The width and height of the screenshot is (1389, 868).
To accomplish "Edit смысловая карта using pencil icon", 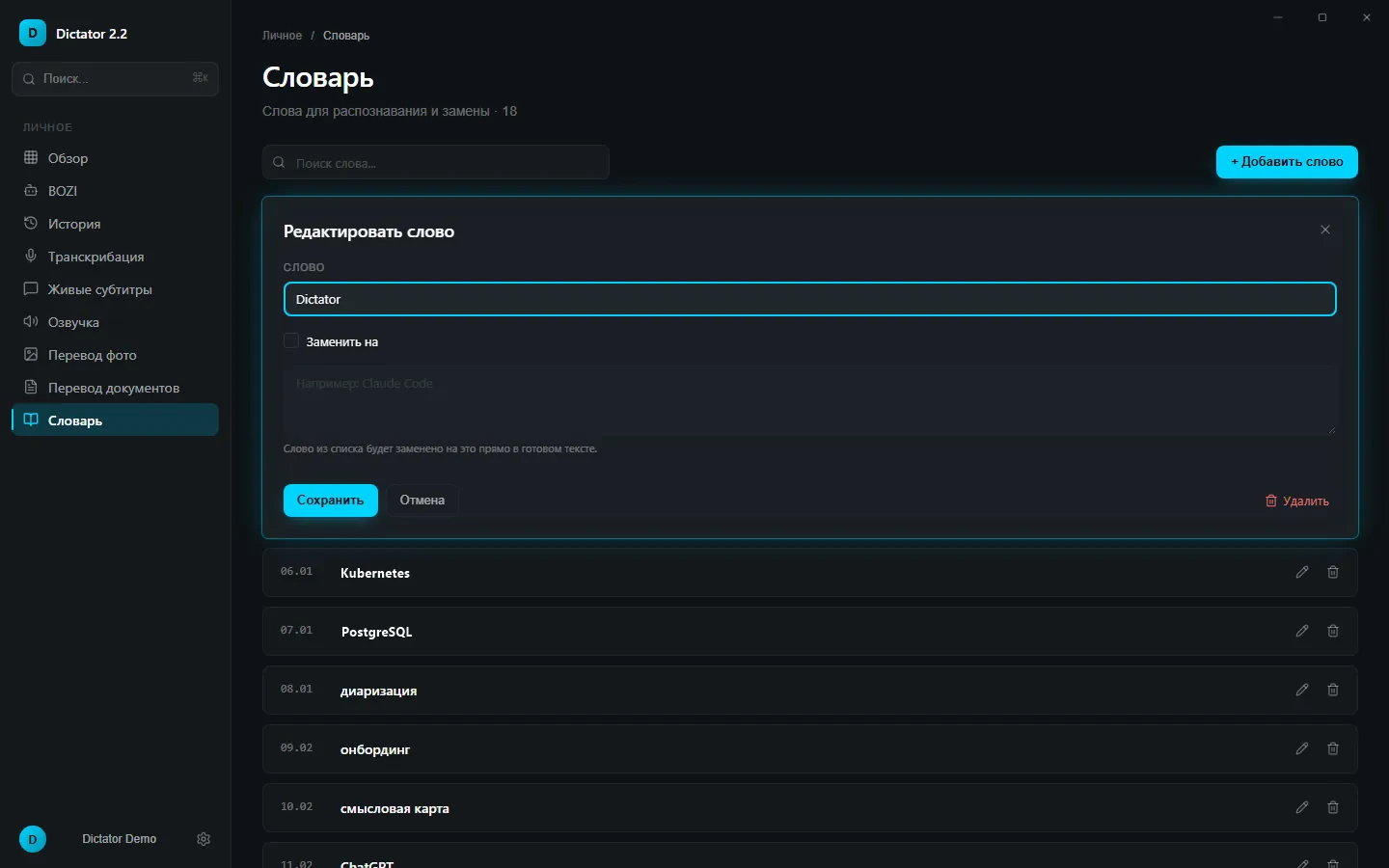I will [1302, 807].
